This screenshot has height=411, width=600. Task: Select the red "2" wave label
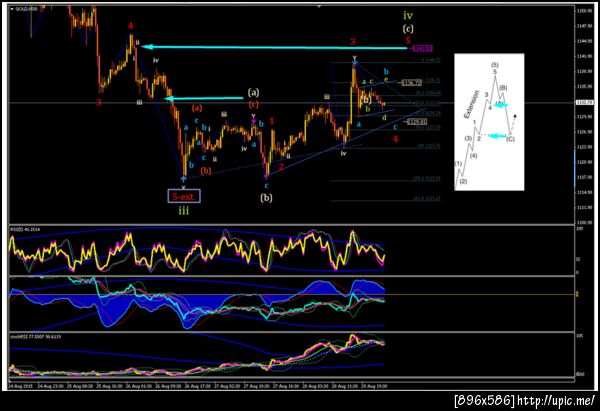pos(281,166)
